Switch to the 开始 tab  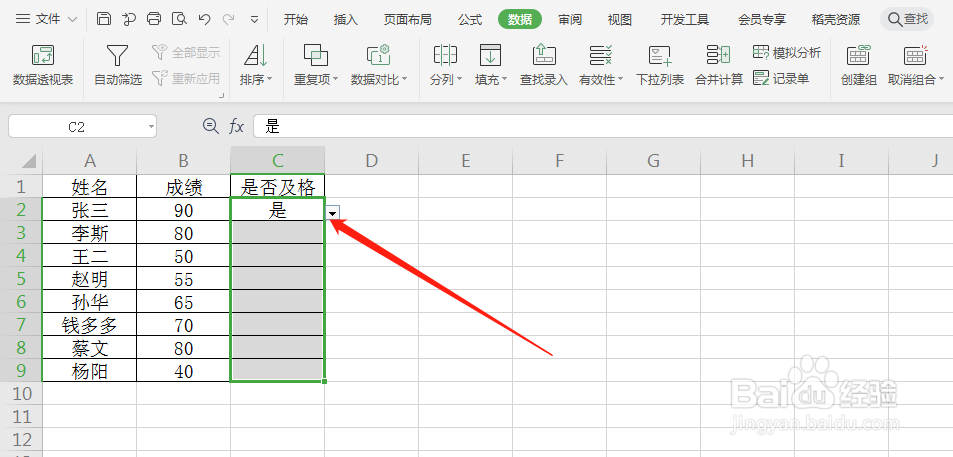[296, 19]
